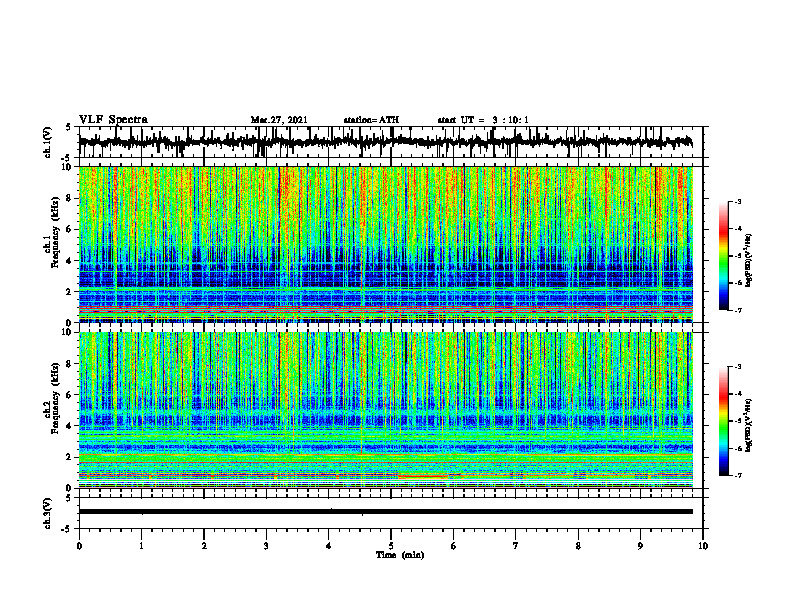Click the ch.1 colorbar log(PSD) label

749,261
